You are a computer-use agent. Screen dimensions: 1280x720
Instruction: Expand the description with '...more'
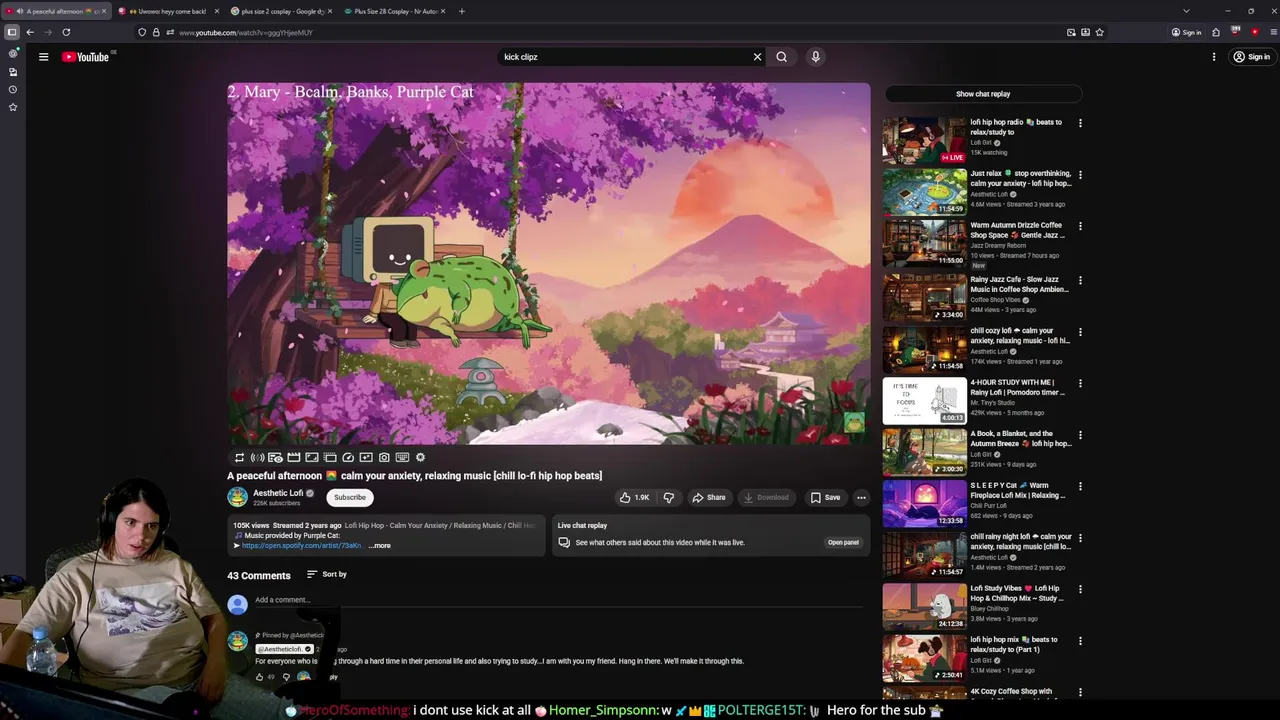[x=380, y=546]
